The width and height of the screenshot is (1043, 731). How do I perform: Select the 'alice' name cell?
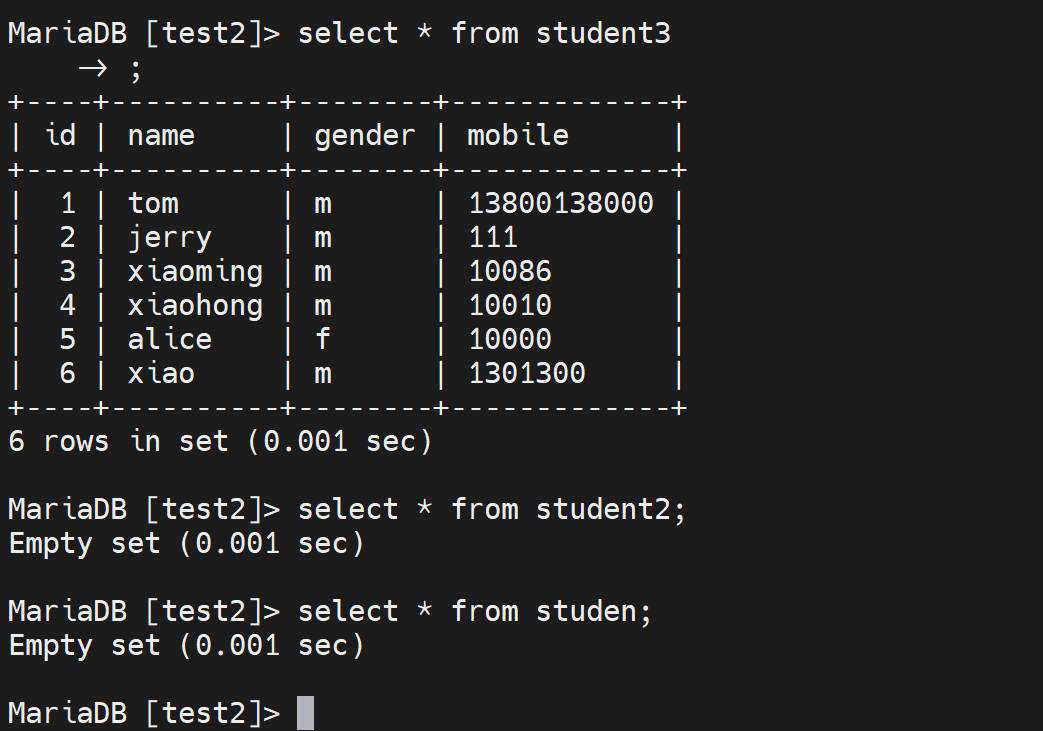(170, 340)
